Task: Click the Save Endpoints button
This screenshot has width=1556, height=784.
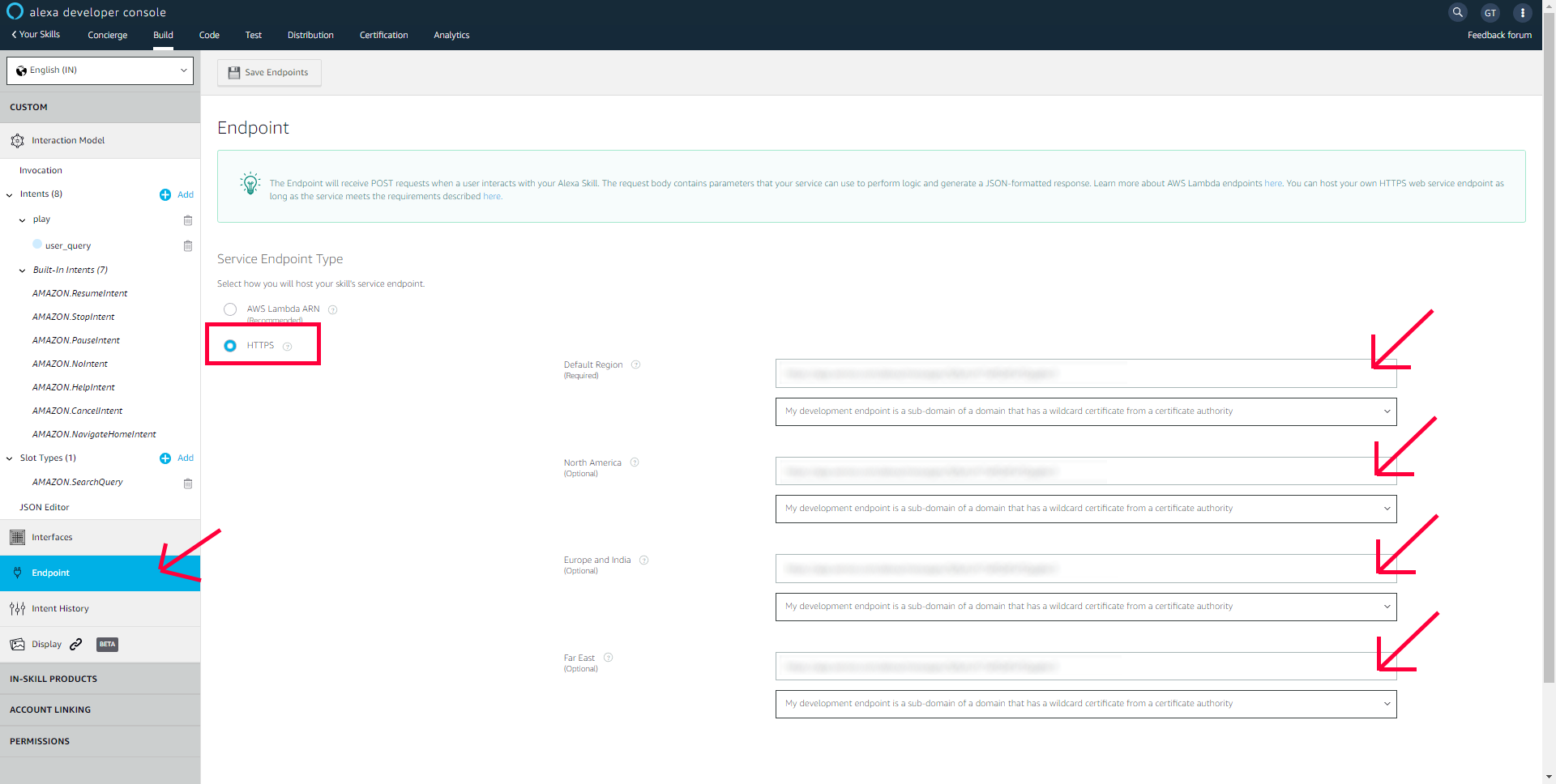Action: point(269,72)
